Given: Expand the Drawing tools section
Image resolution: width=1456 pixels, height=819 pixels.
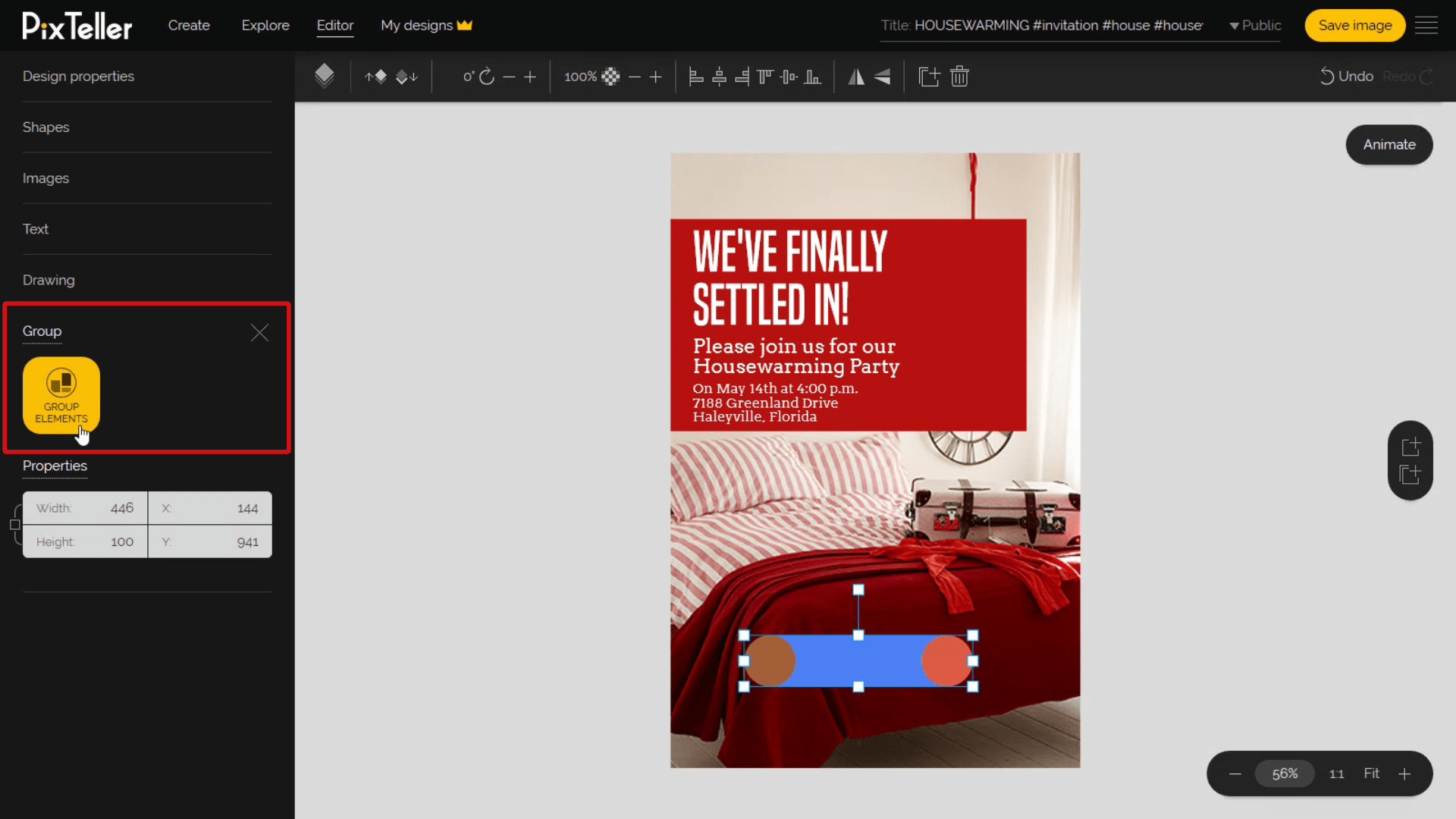Looking at the screenshot, I should pyautogui.click(x=48, y=279).
